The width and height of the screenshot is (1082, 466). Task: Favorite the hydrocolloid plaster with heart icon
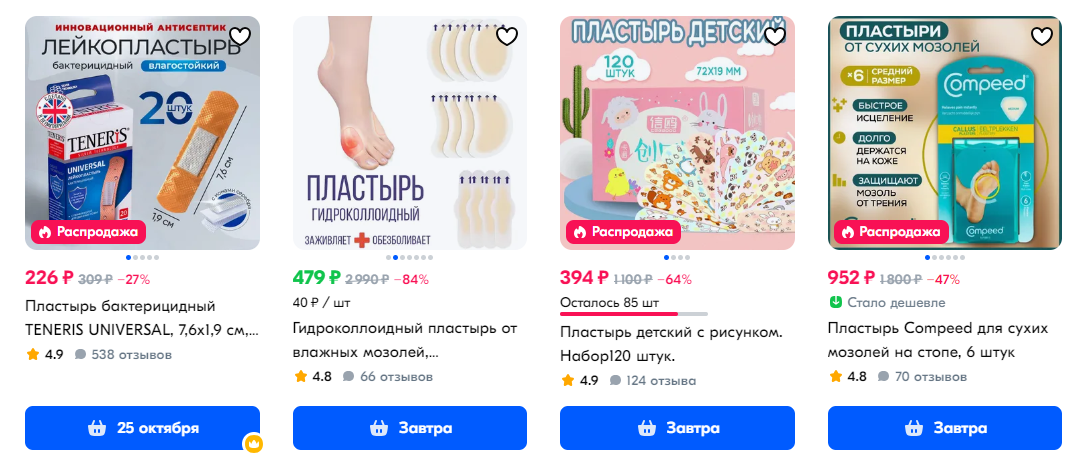507,36
